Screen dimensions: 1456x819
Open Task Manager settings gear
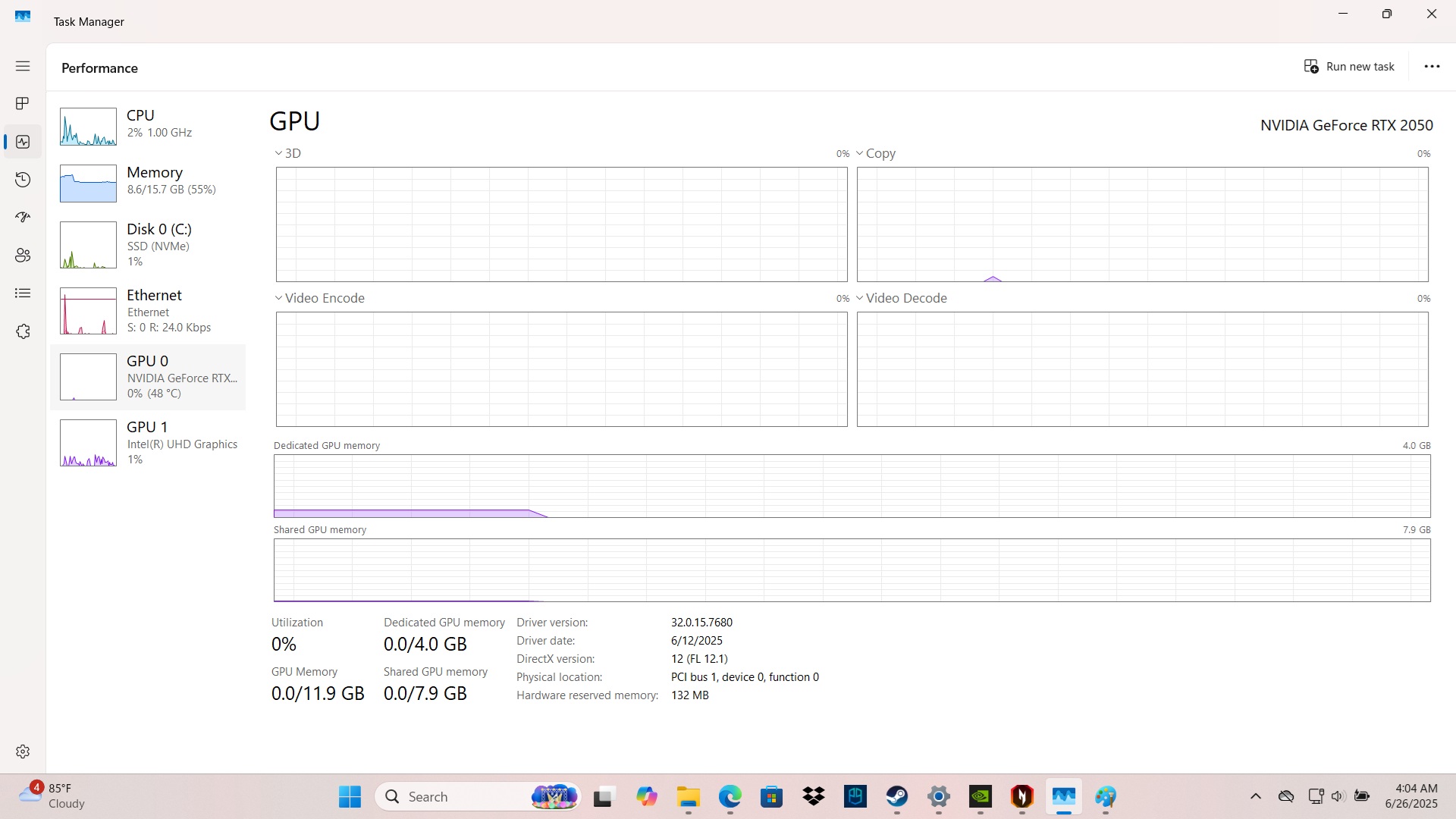click(23, 752)
